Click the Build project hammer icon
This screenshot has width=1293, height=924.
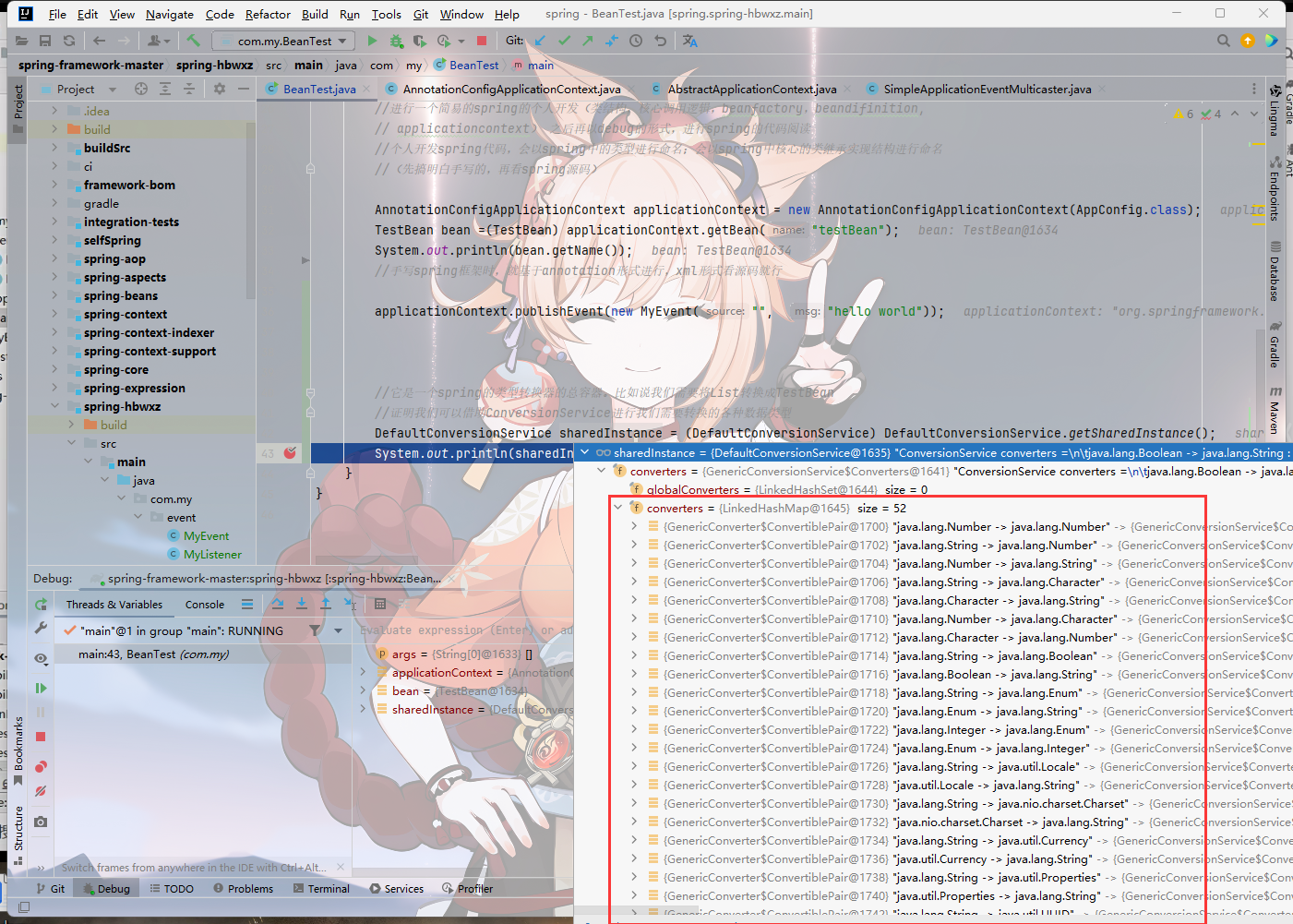pyautogui.click(x=193, y=41)
